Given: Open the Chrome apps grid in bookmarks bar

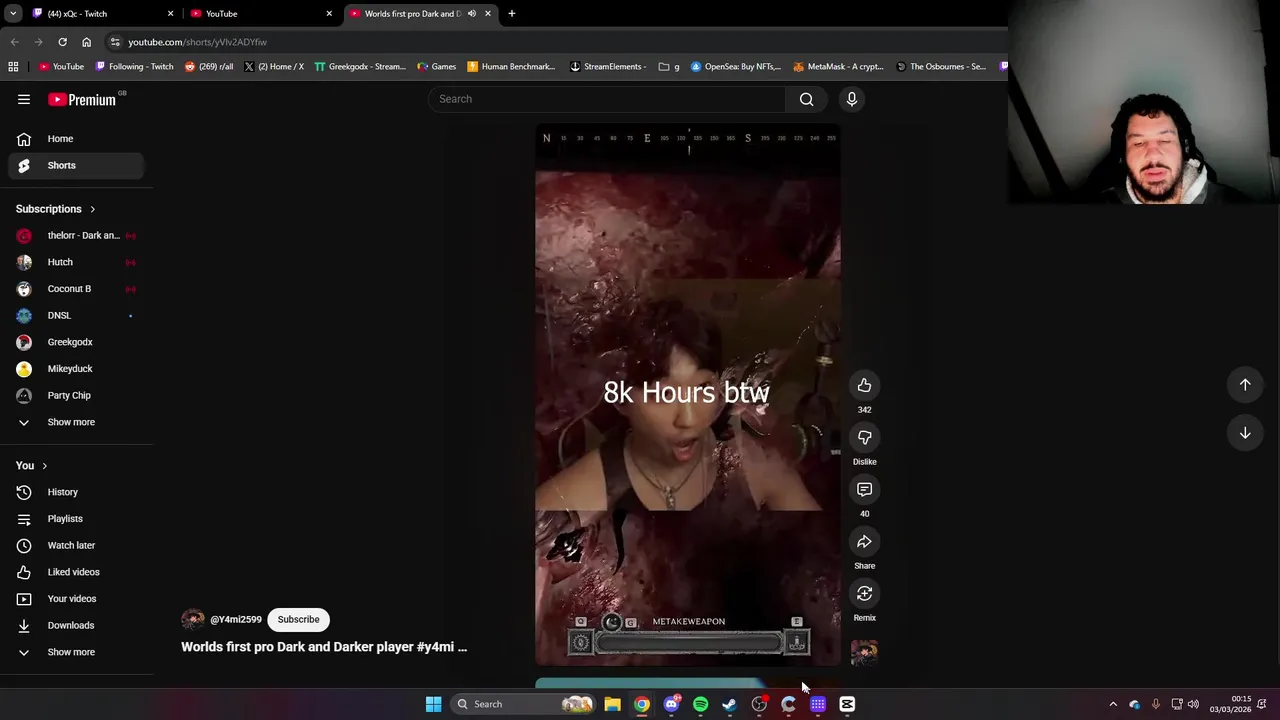Looking at the screenshot, I should tap(13, 67).
